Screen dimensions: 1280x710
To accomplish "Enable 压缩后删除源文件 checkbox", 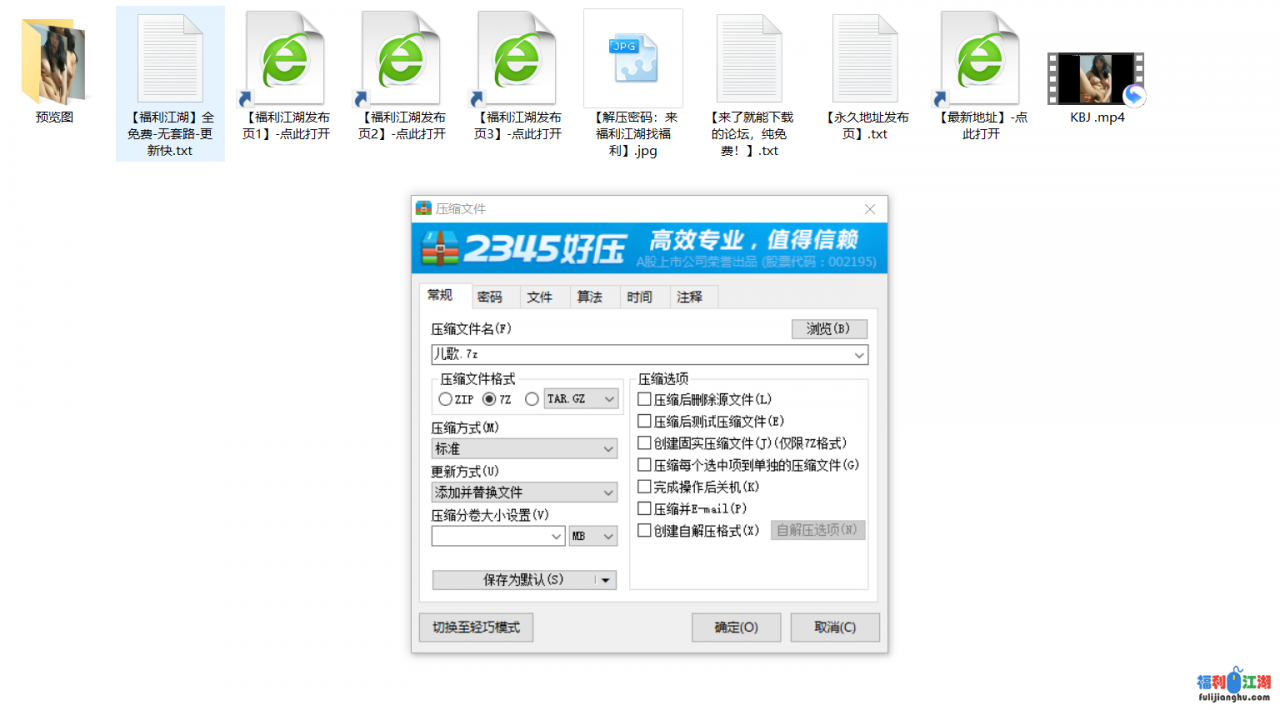I will pyautogui.click(x=645, y=399).
